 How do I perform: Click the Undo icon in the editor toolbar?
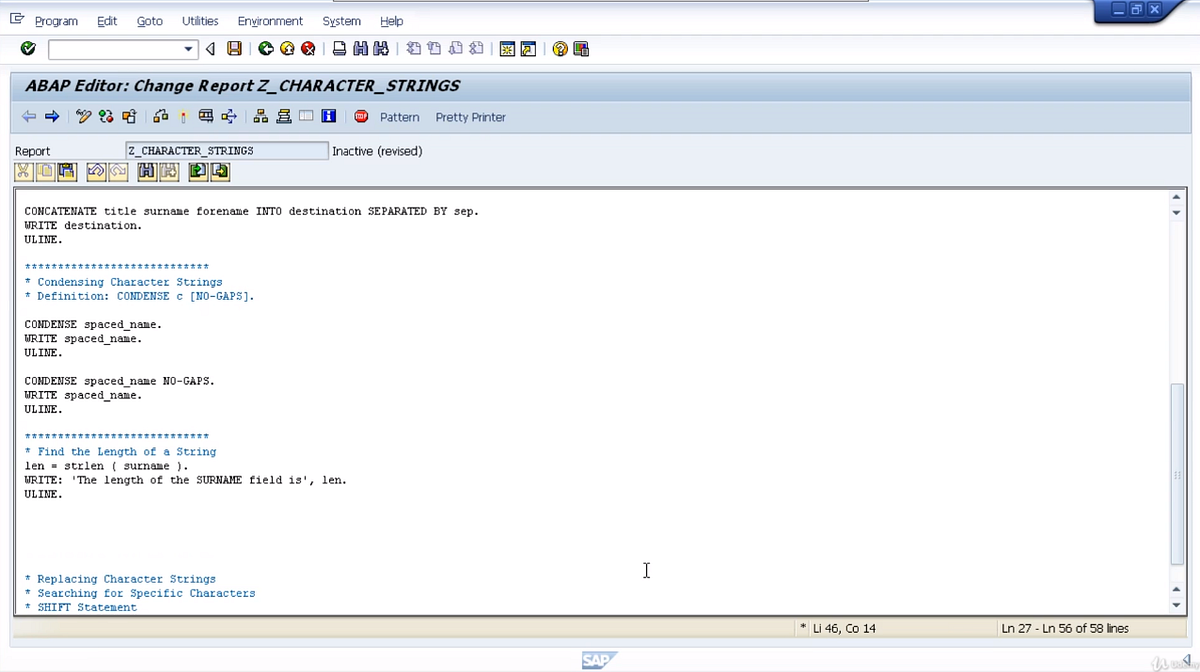point(95,171)
